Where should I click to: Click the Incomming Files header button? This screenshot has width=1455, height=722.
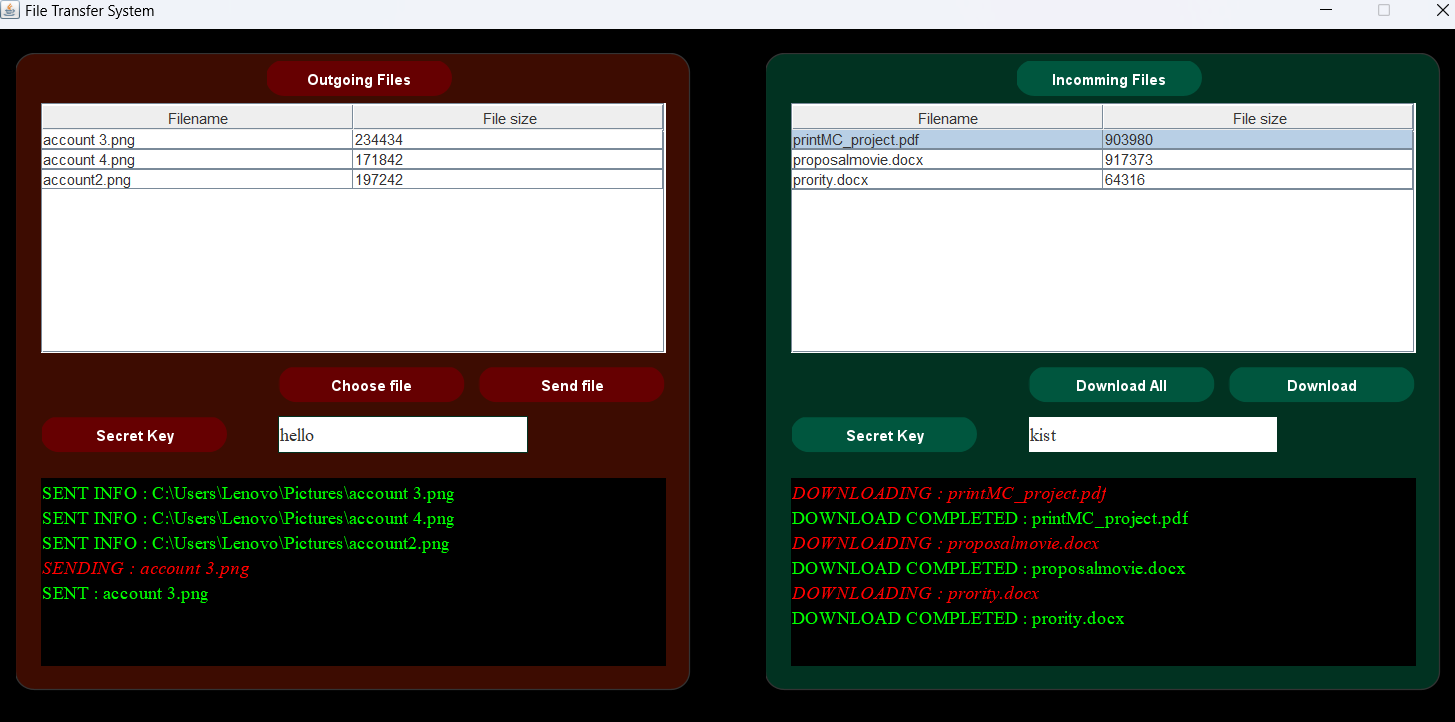coord(1109,79)
